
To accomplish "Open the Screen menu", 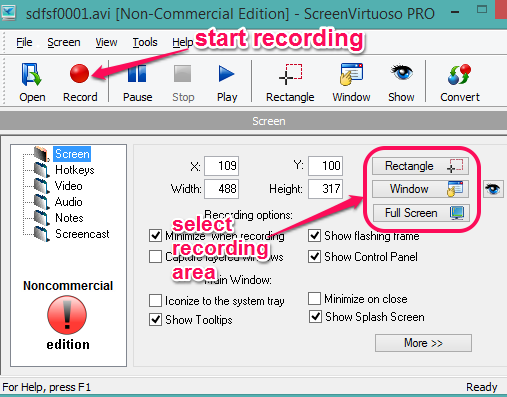I will click(x=64, y=42).
